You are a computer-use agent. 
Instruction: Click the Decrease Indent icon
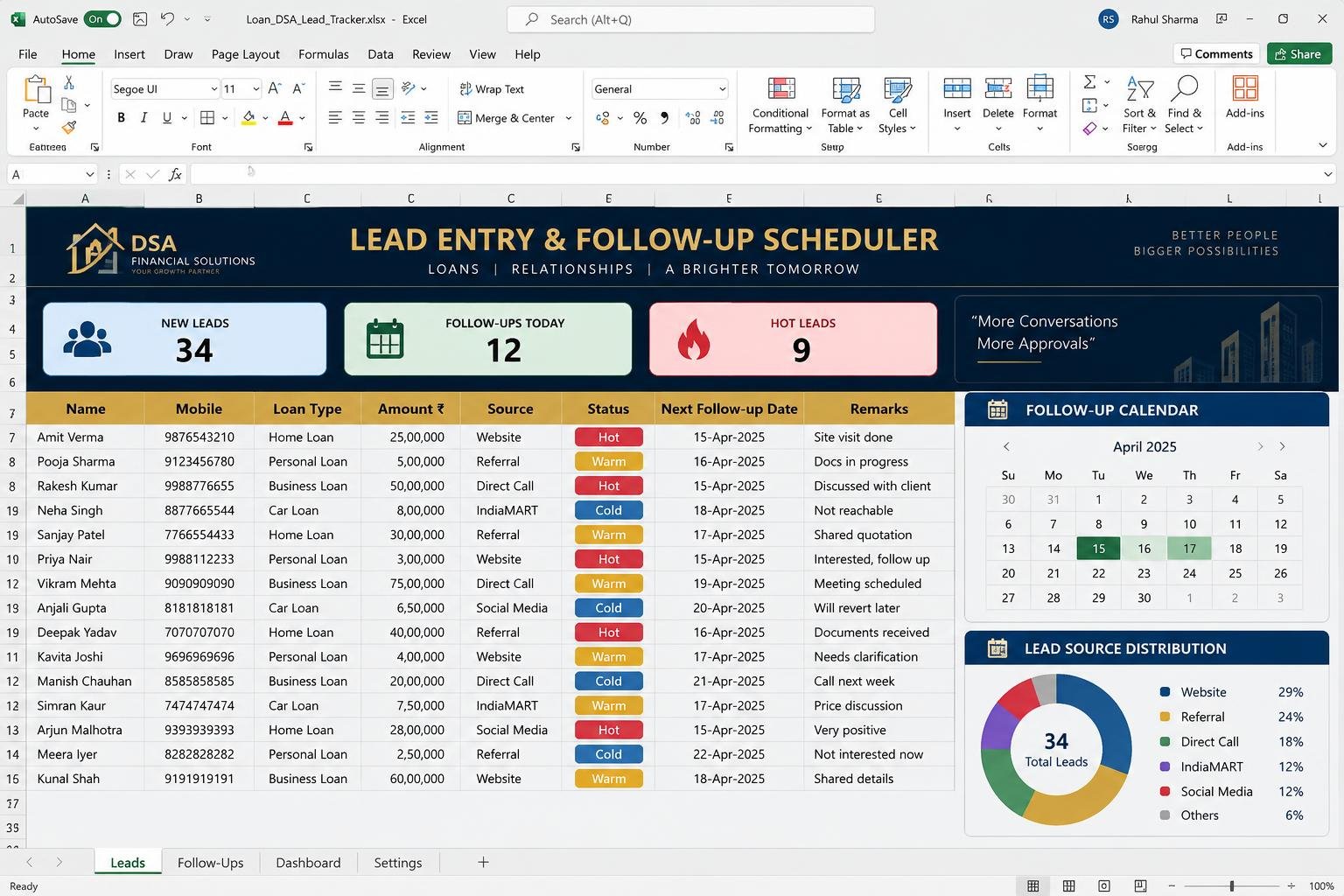click(408, 117)
